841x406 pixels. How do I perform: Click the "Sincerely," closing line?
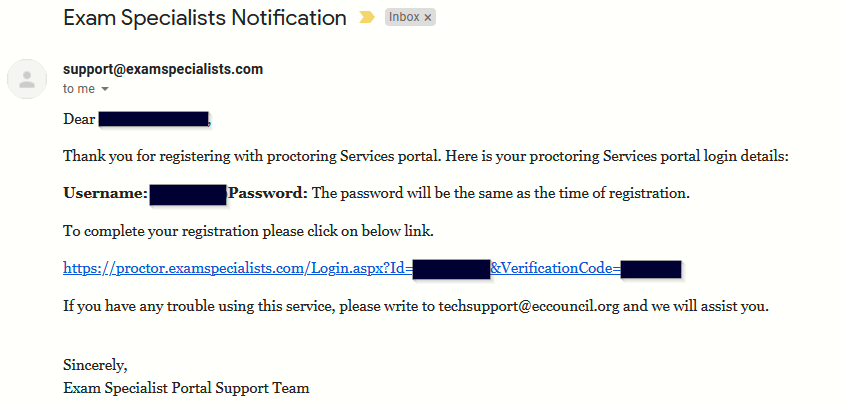[95, 364]
